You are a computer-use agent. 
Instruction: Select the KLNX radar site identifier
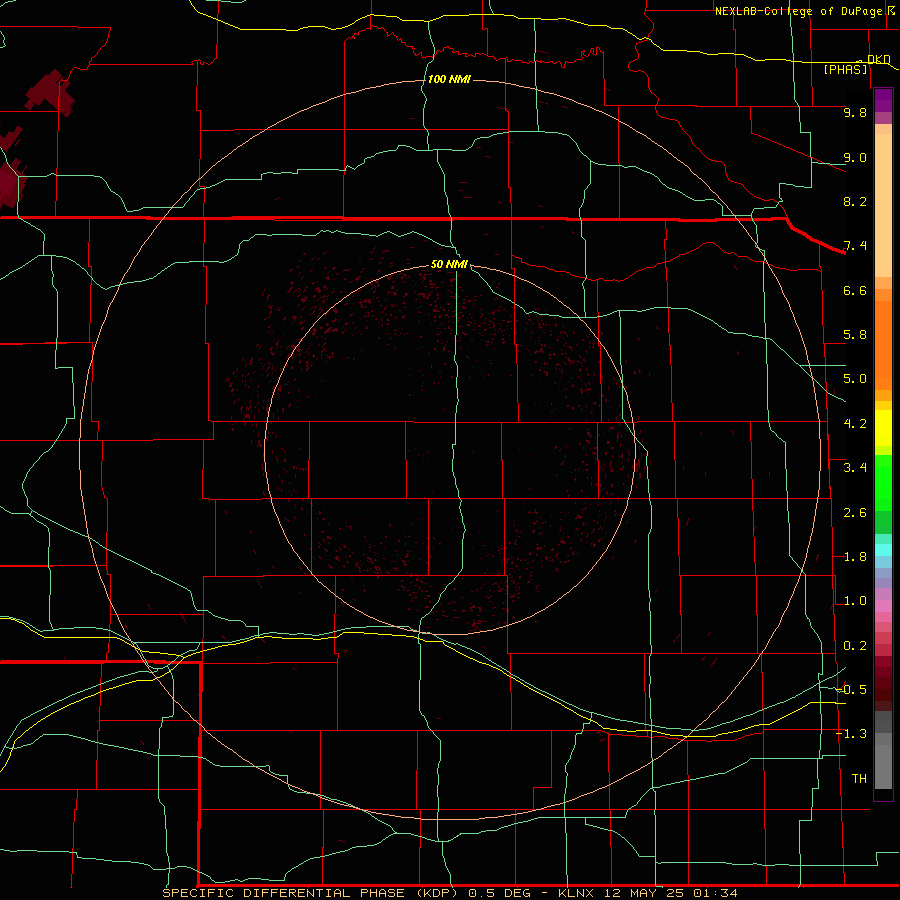point(576,893)
